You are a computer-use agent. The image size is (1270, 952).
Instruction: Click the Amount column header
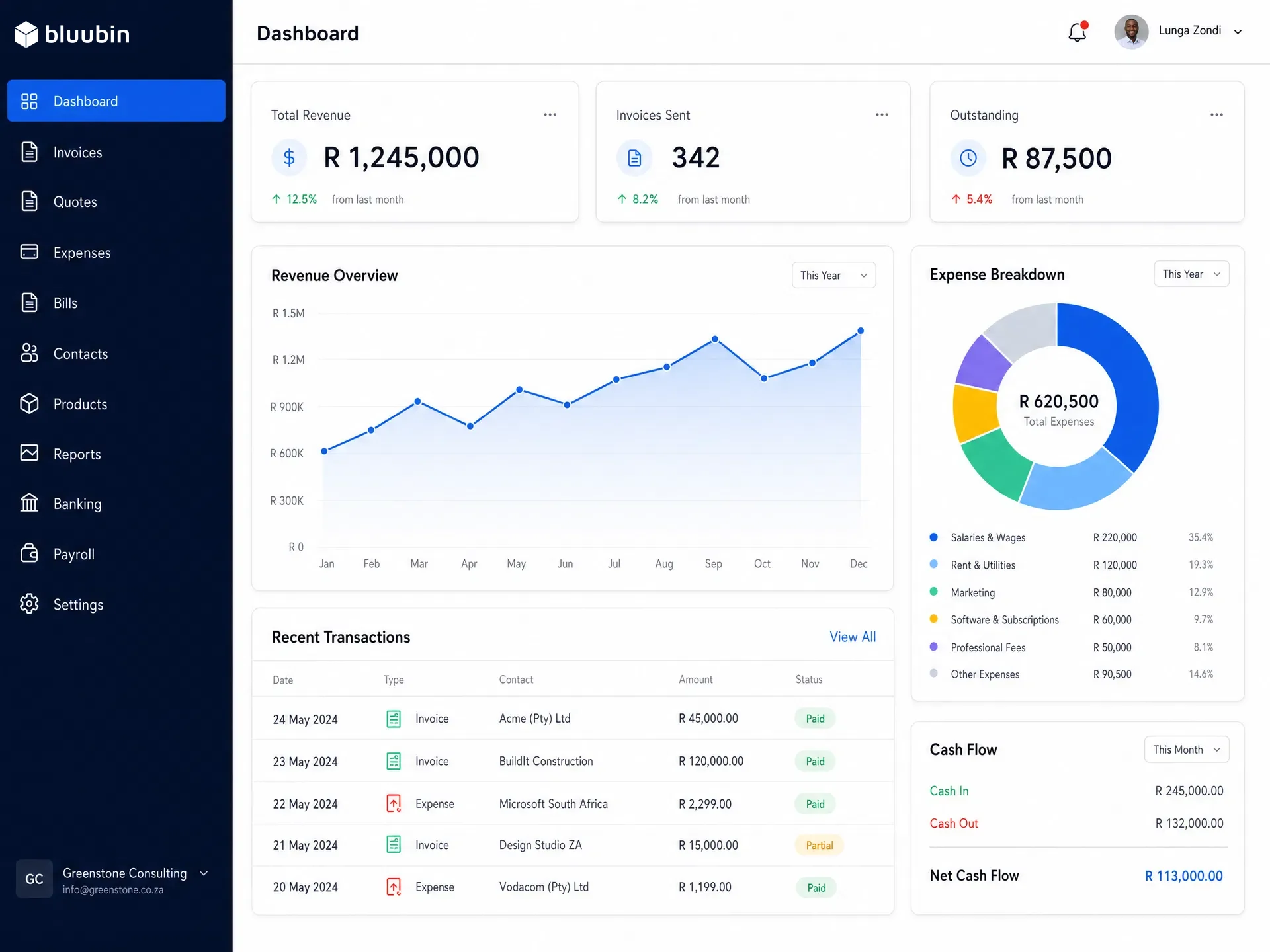pyautogui.click(x=696, y=680)
